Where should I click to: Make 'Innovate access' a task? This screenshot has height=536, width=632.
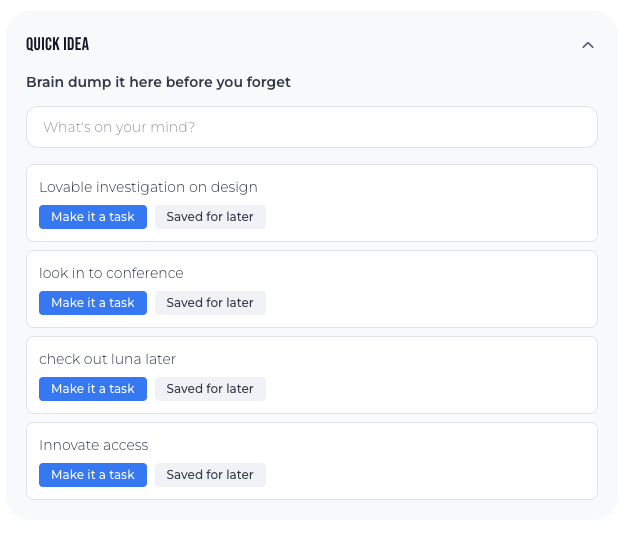[93, 475]
